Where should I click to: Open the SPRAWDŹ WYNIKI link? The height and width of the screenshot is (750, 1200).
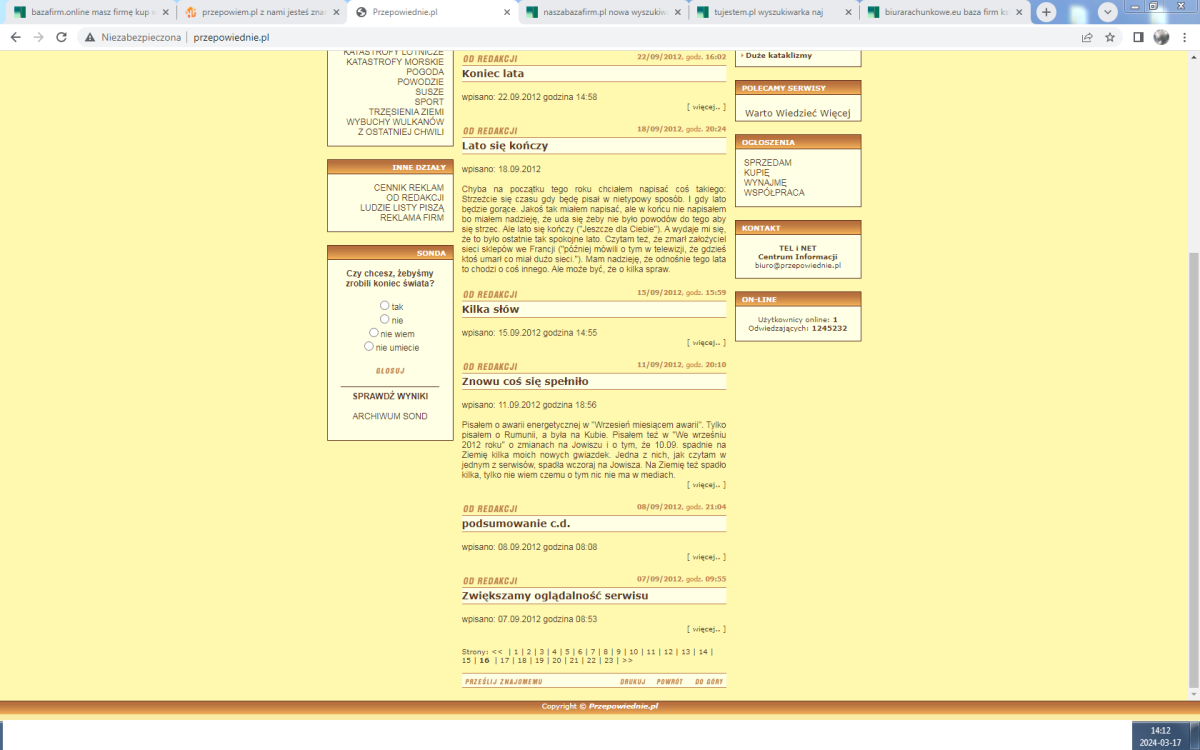pyautogui.click(x=390, y=396)
